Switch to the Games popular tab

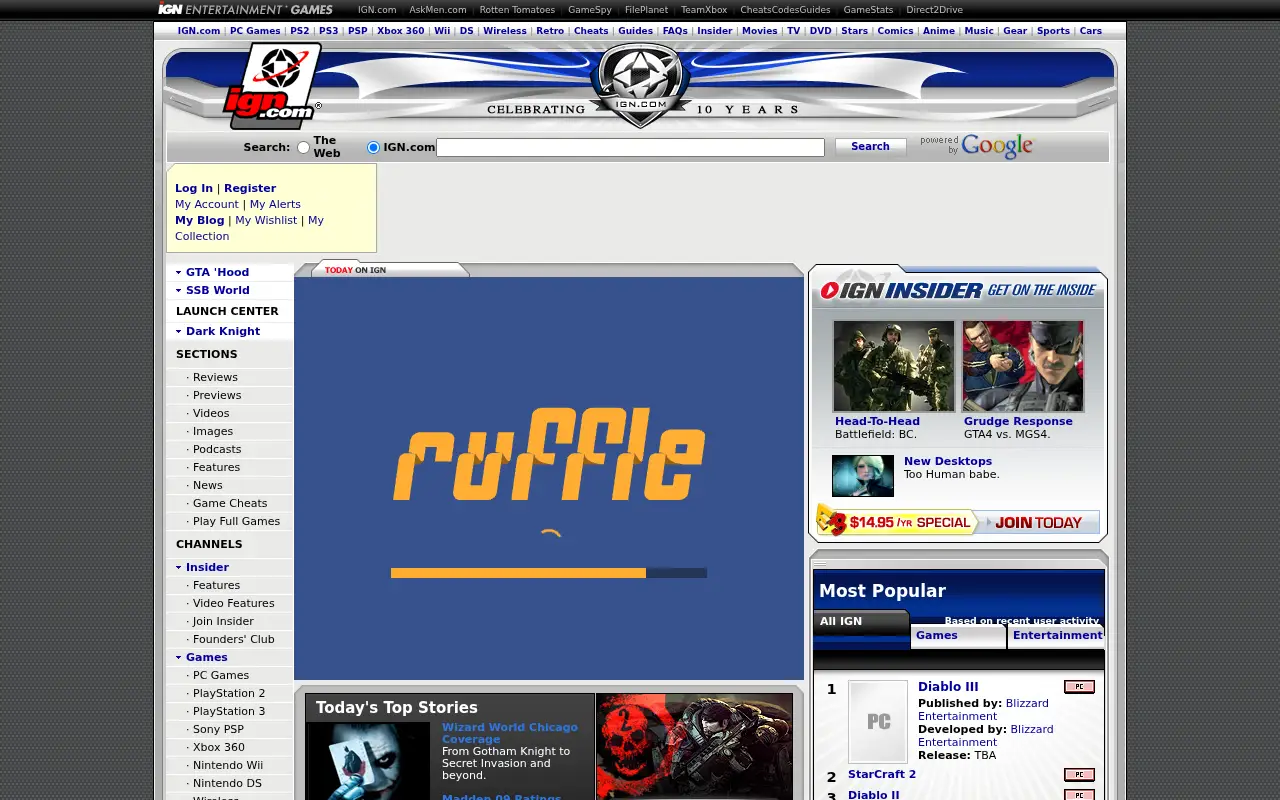(x=958, y=636)
